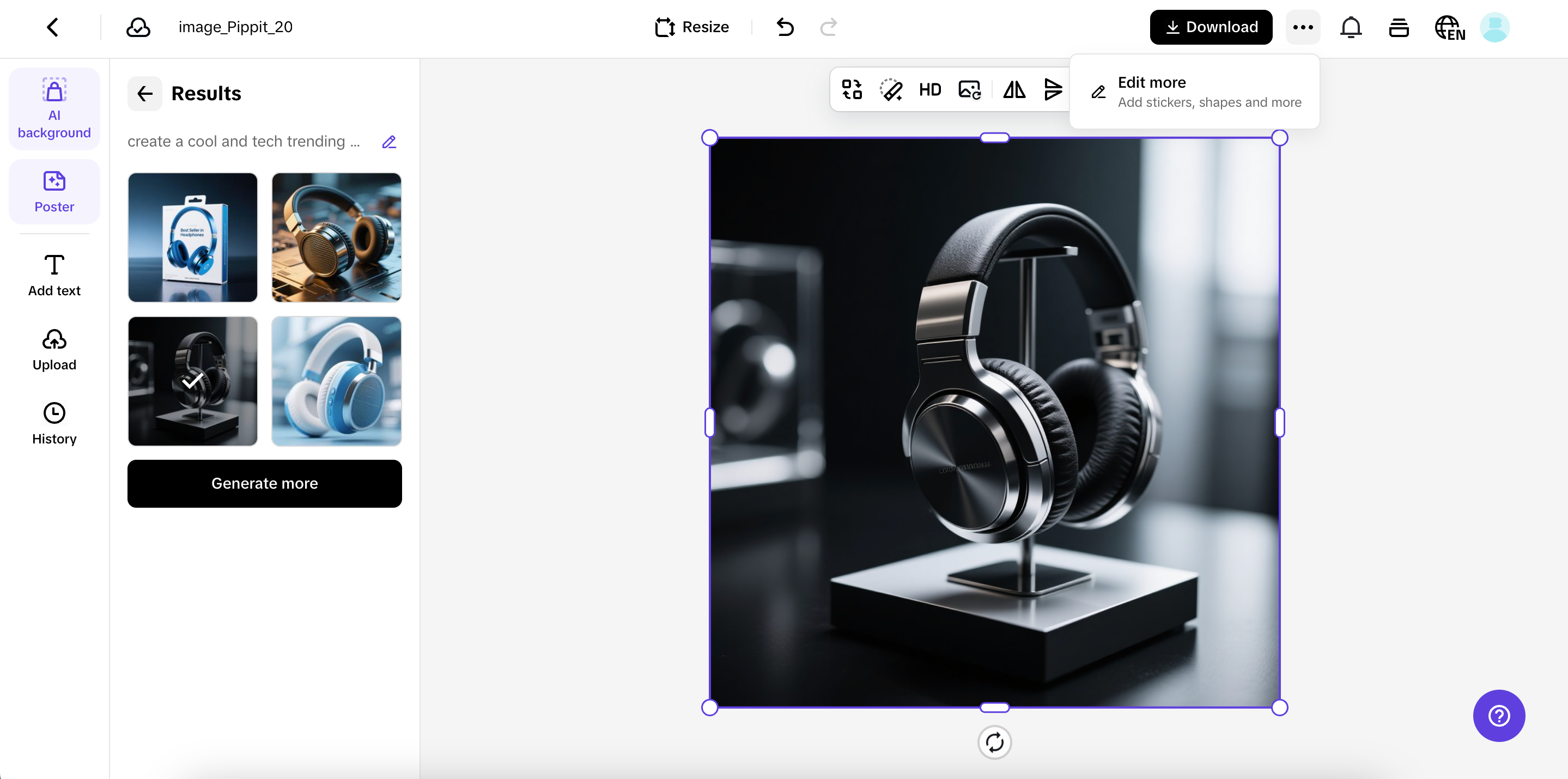The image size is (1568, 779).
Task: Select the white and blue headphones thumbnail
Action: [336, 381]
